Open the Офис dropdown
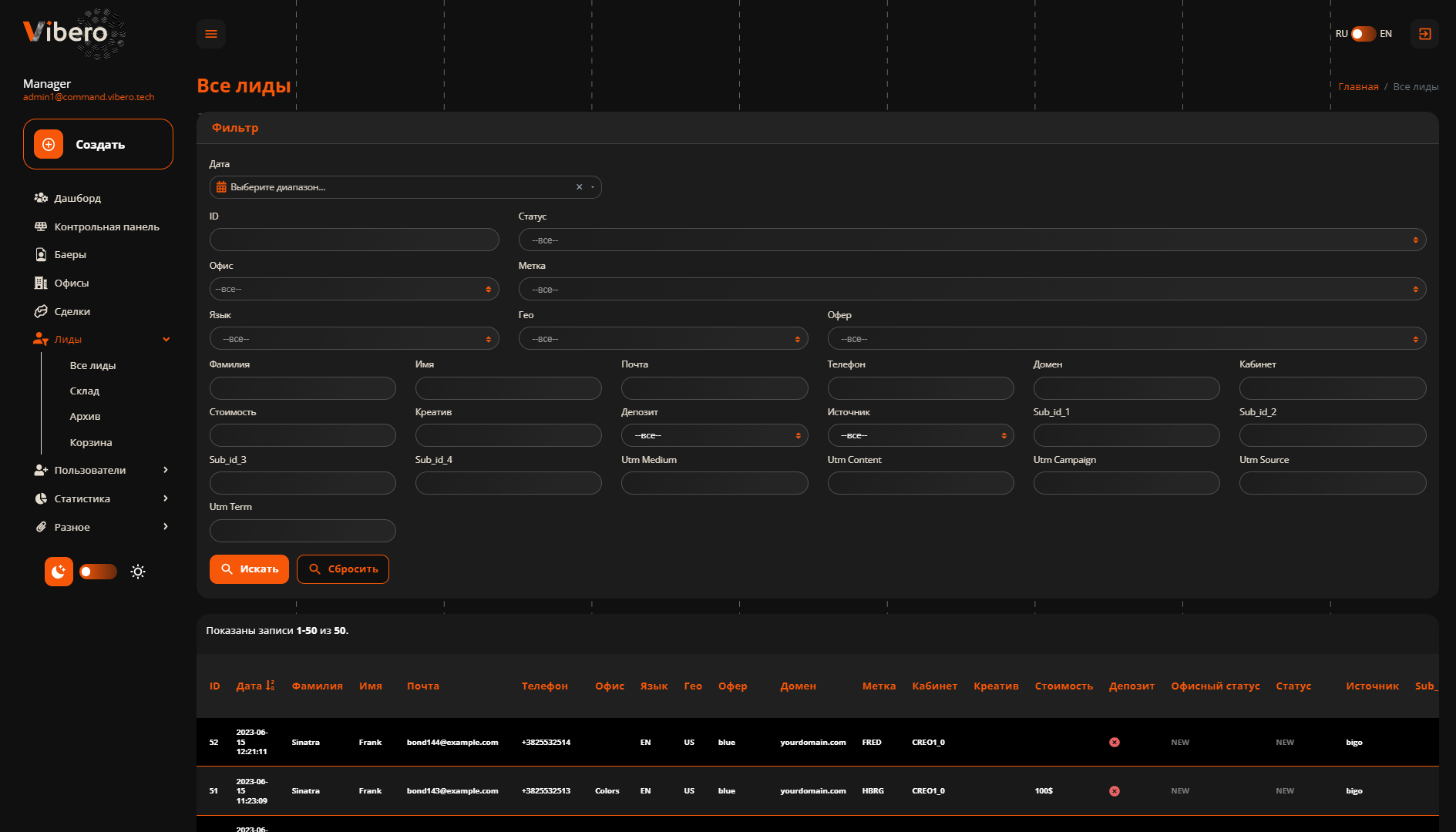 pyautogui.click(x=355, y=290)
